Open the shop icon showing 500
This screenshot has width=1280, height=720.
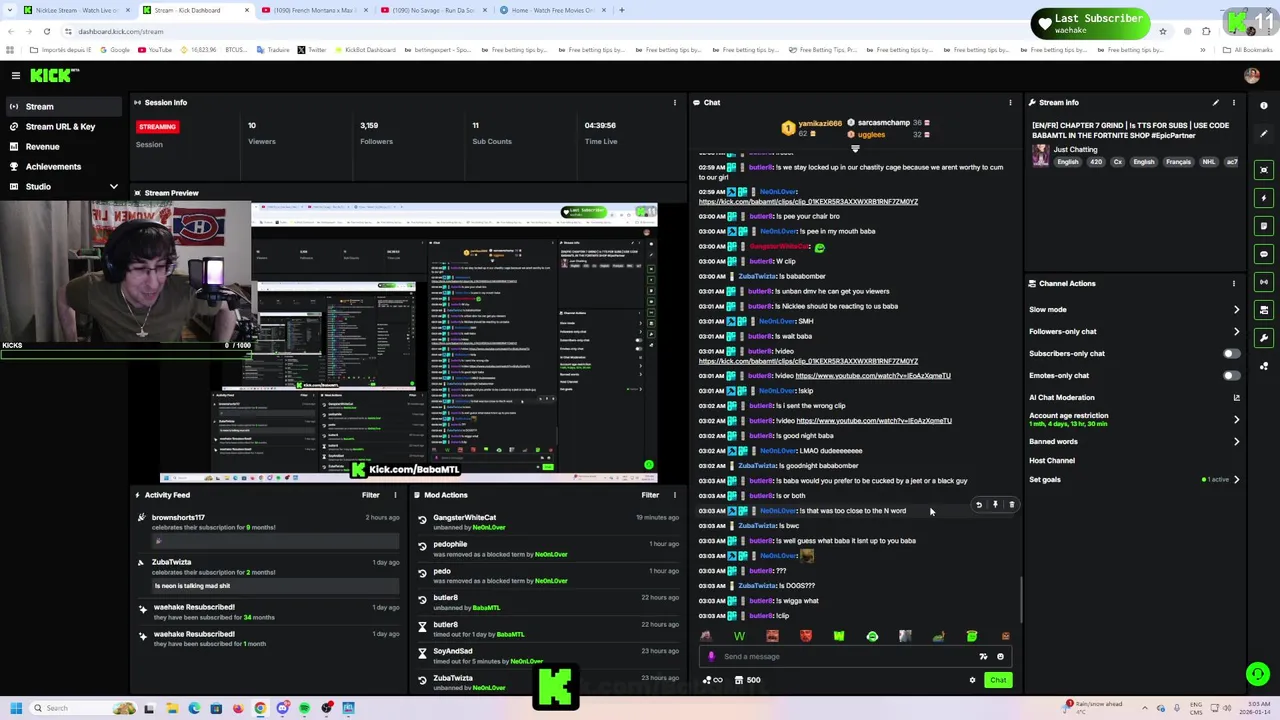[x=747, y=680]
